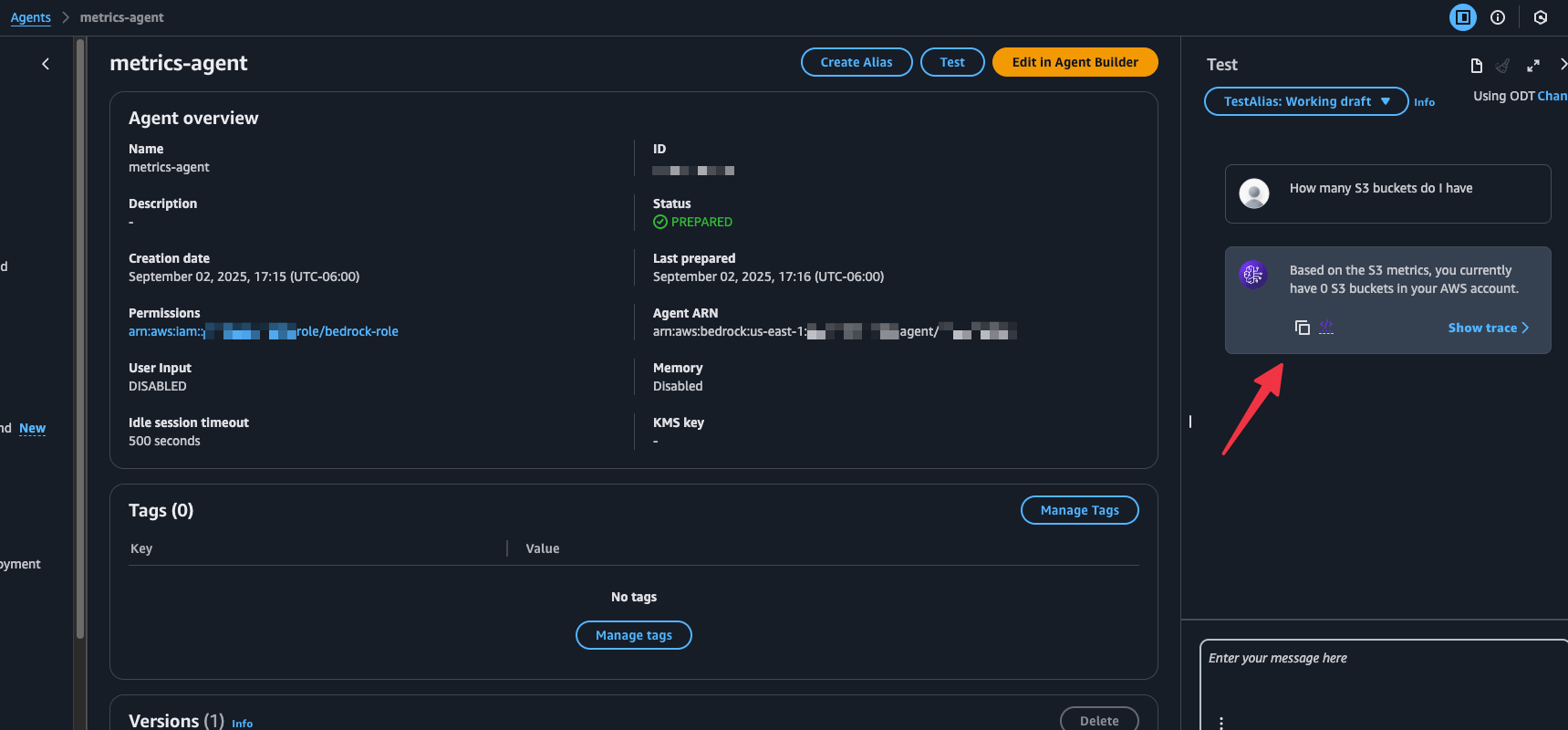Click the user avatar beside the S3 question
The width and height of the screenshot is (1568, 730).
[1254, 193]
